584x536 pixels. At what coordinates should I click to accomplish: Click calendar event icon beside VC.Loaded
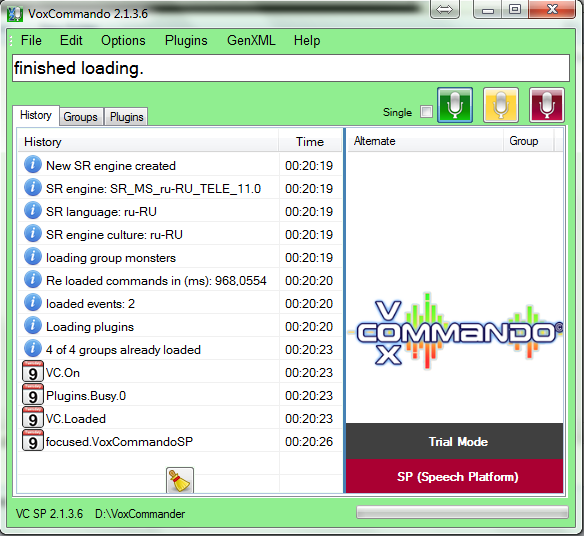coord(33,418)
